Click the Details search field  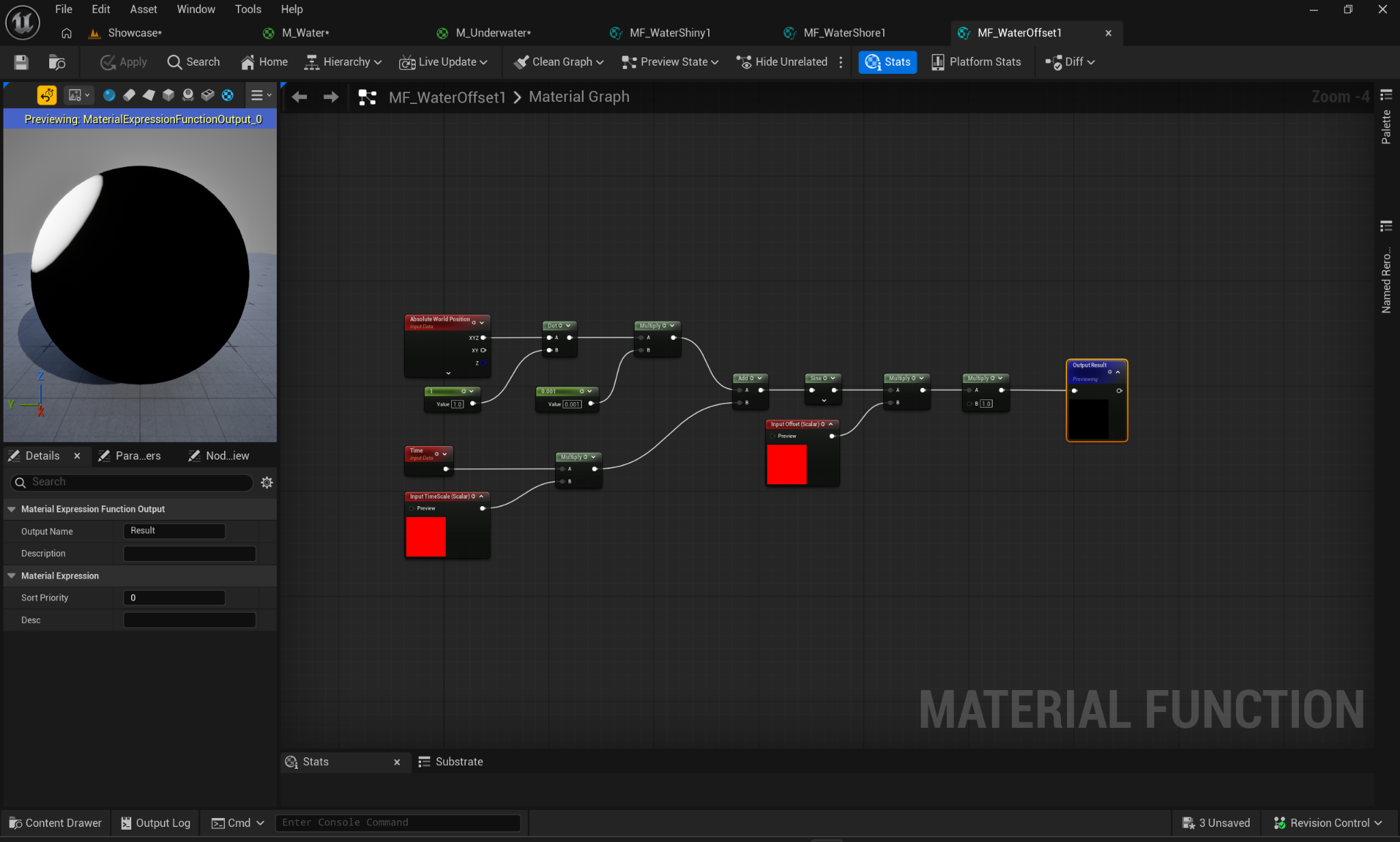(132, 482)
